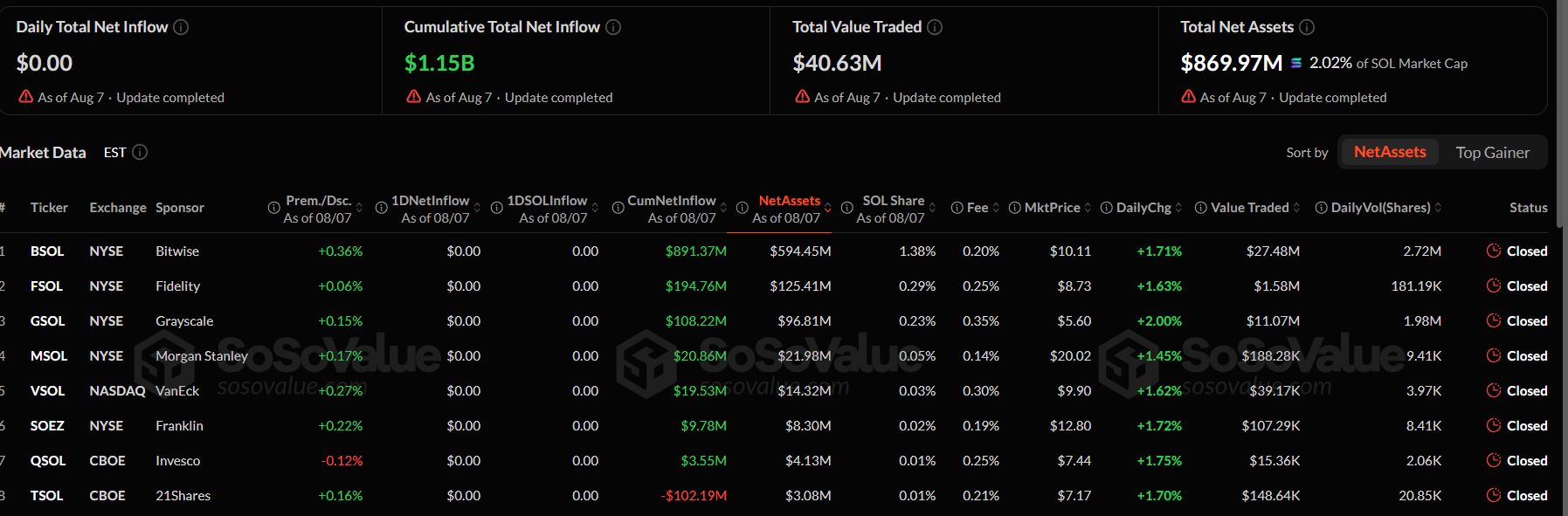Sort table by MktPrice column
The height and width of the screenshot is (516, 1568).
pyautogui.click(x=1051, y=208)
